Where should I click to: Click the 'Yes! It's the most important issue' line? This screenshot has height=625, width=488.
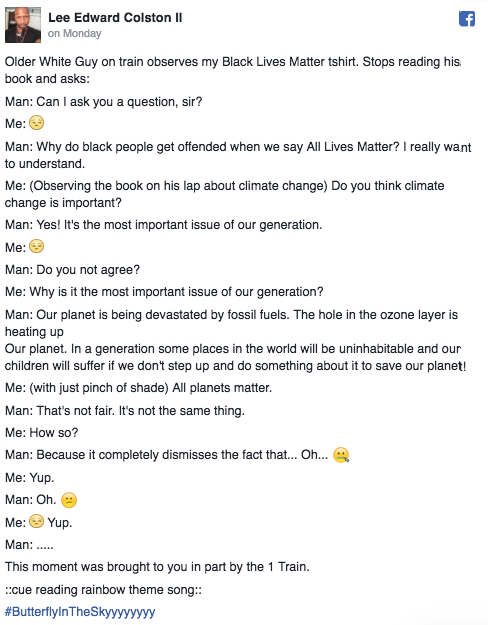(x=163, y=225)
